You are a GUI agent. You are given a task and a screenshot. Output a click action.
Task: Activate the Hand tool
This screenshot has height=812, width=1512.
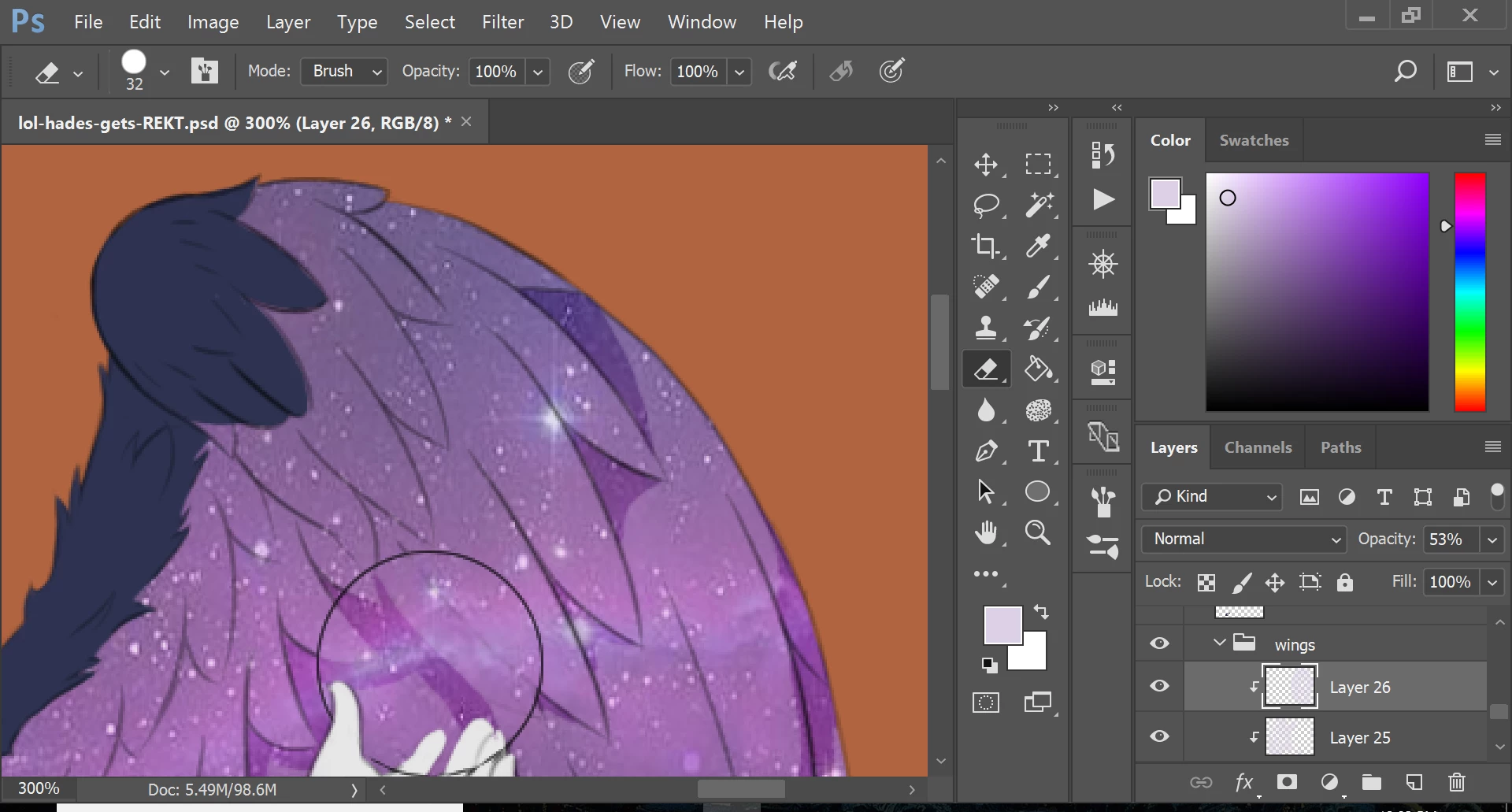click(986, 533)
